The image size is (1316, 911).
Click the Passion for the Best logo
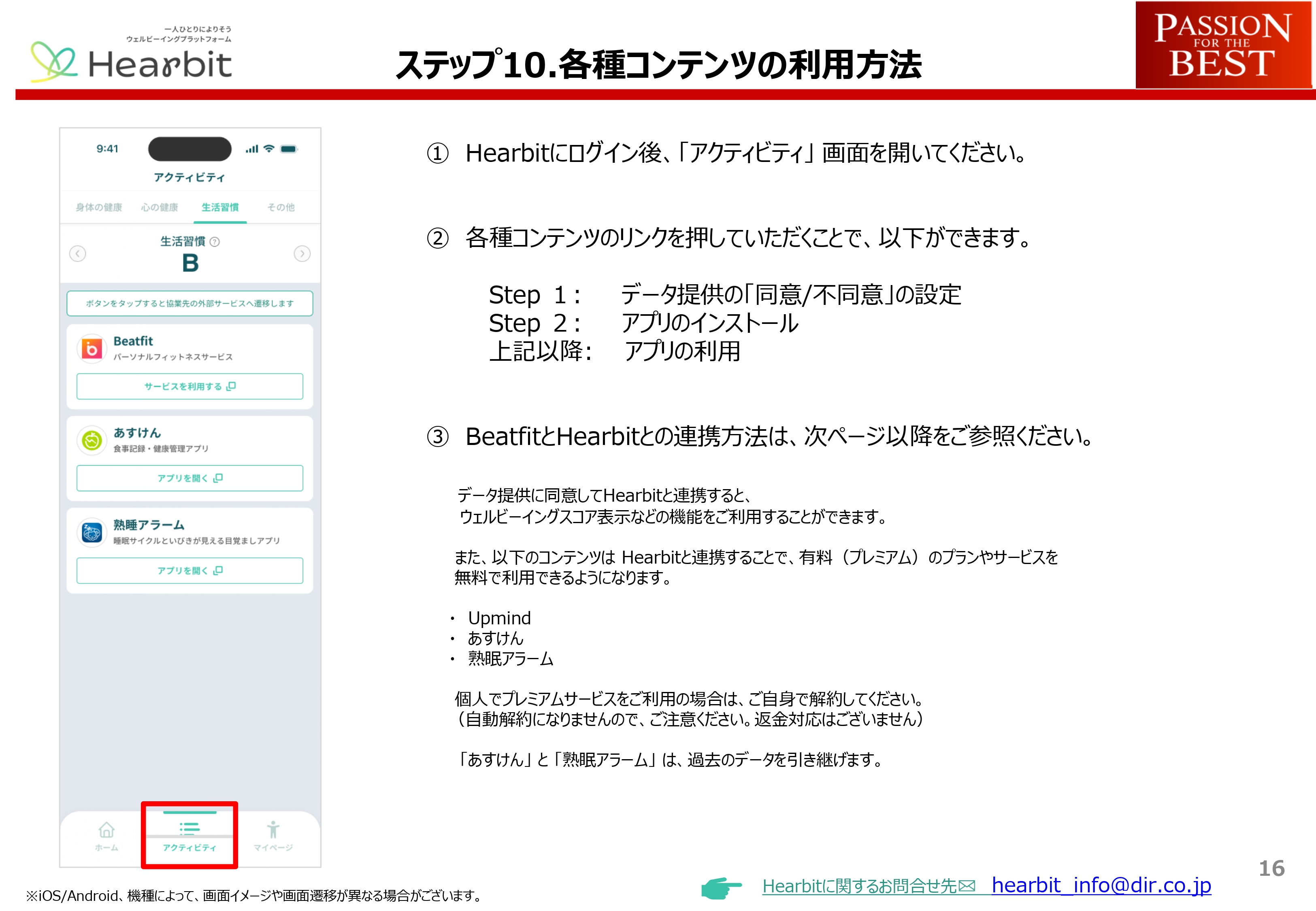coord(1222,45)
